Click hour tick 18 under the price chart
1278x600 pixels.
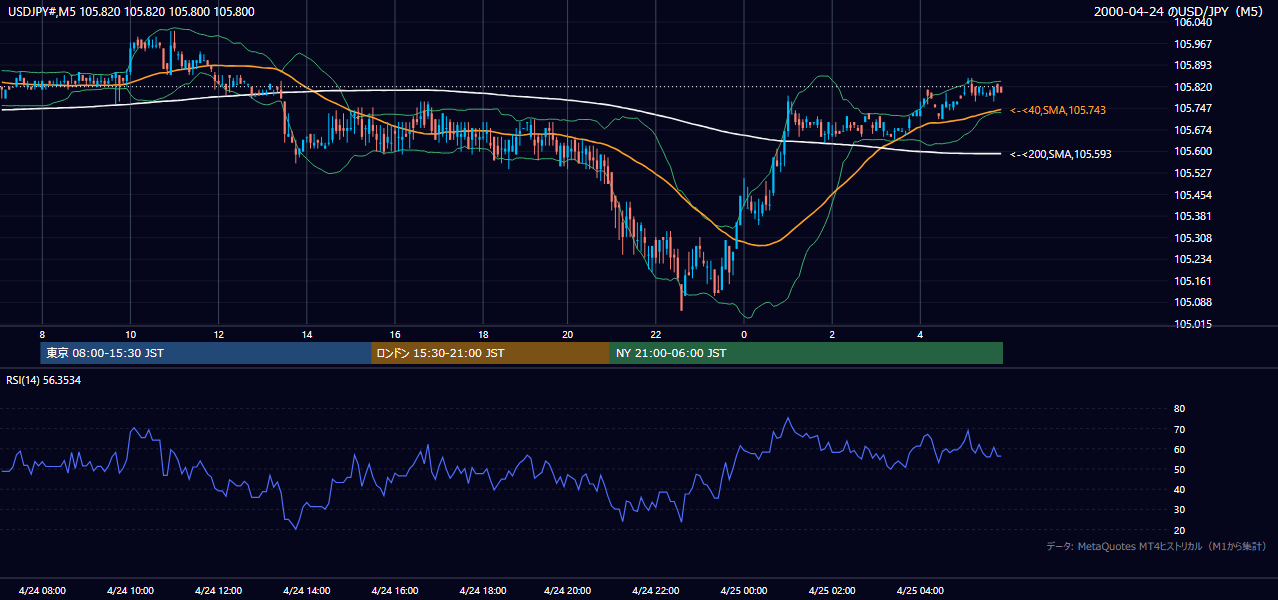click(x=482, y=334)
